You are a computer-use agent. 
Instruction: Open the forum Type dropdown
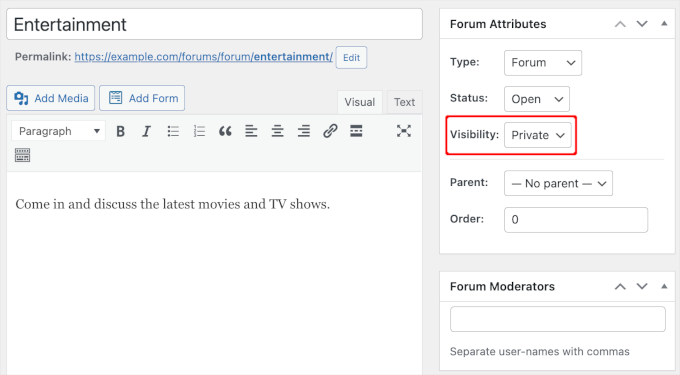[543, 63]
